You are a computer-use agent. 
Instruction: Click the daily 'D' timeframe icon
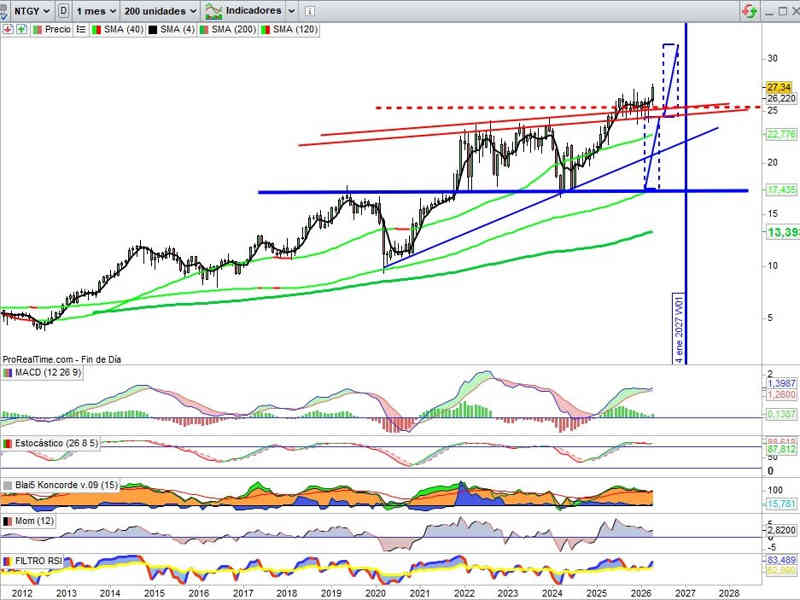pyautogui.click(x=64, y=10)
